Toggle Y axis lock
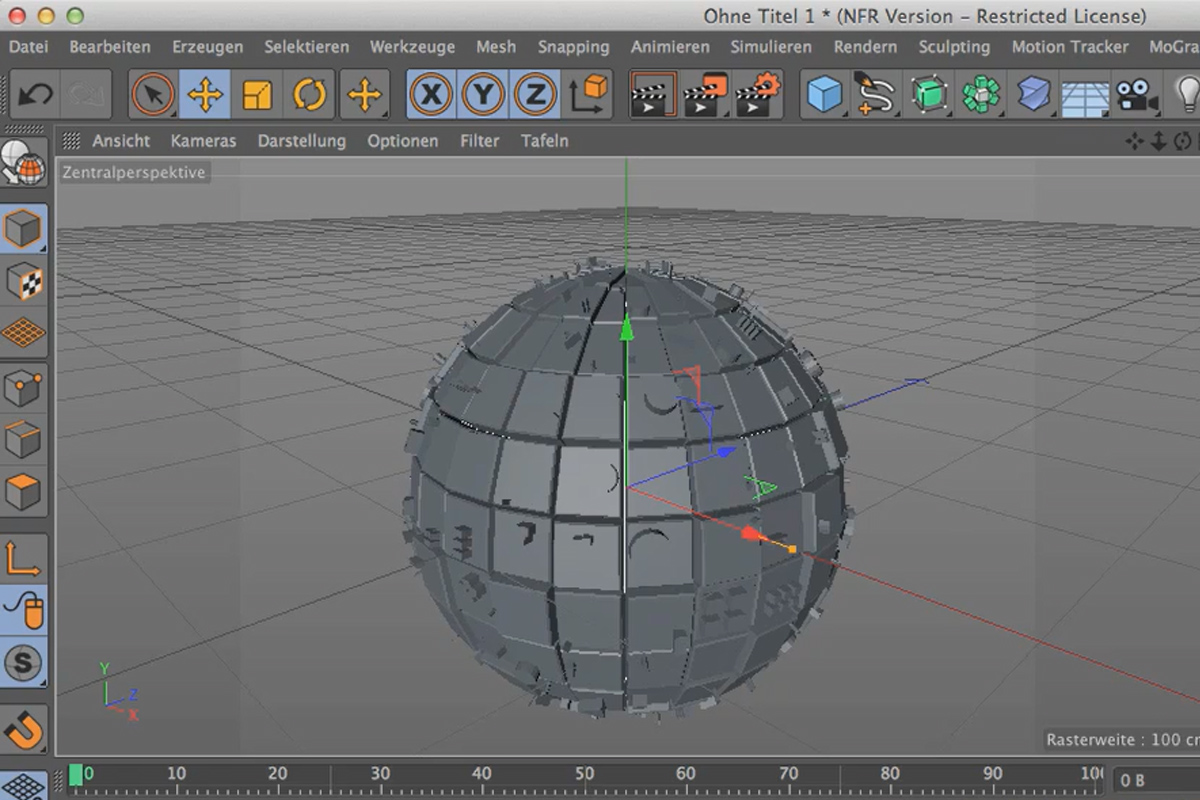Screen dimensions: 1200x800 point(484,95)
